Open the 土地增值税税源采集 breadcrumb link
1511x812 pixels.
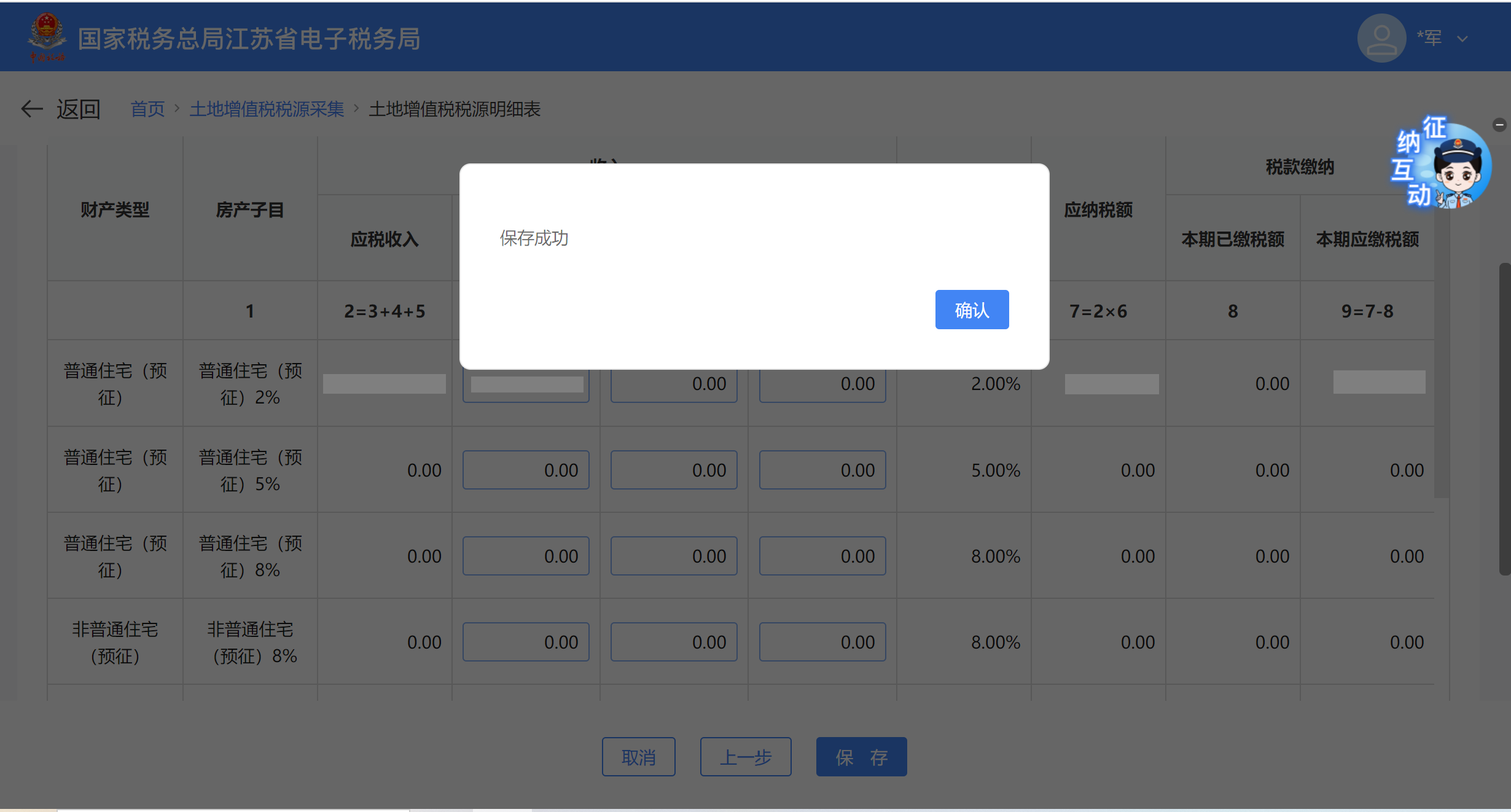click(267, 109)
